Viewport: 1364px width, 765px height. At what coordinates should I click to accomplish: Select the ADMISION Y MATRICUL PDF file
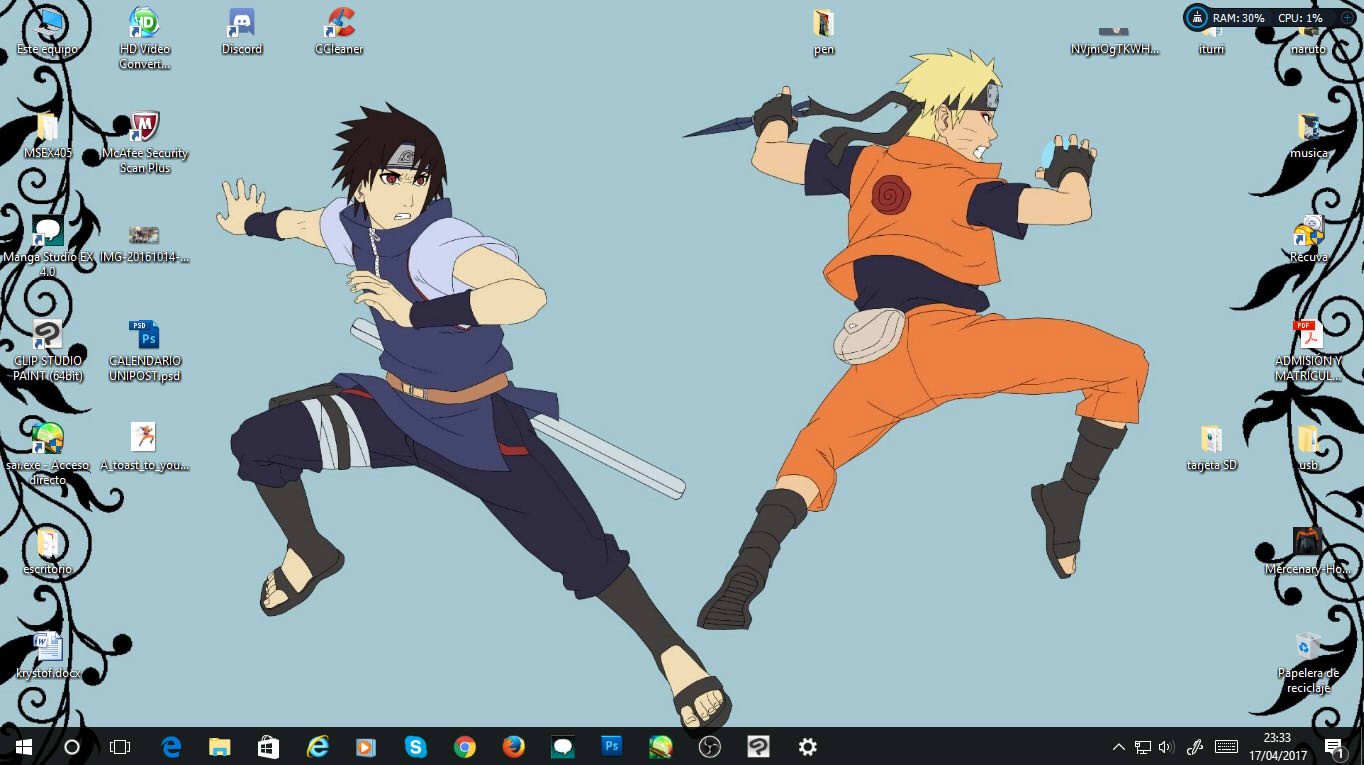pos(1308,350)
